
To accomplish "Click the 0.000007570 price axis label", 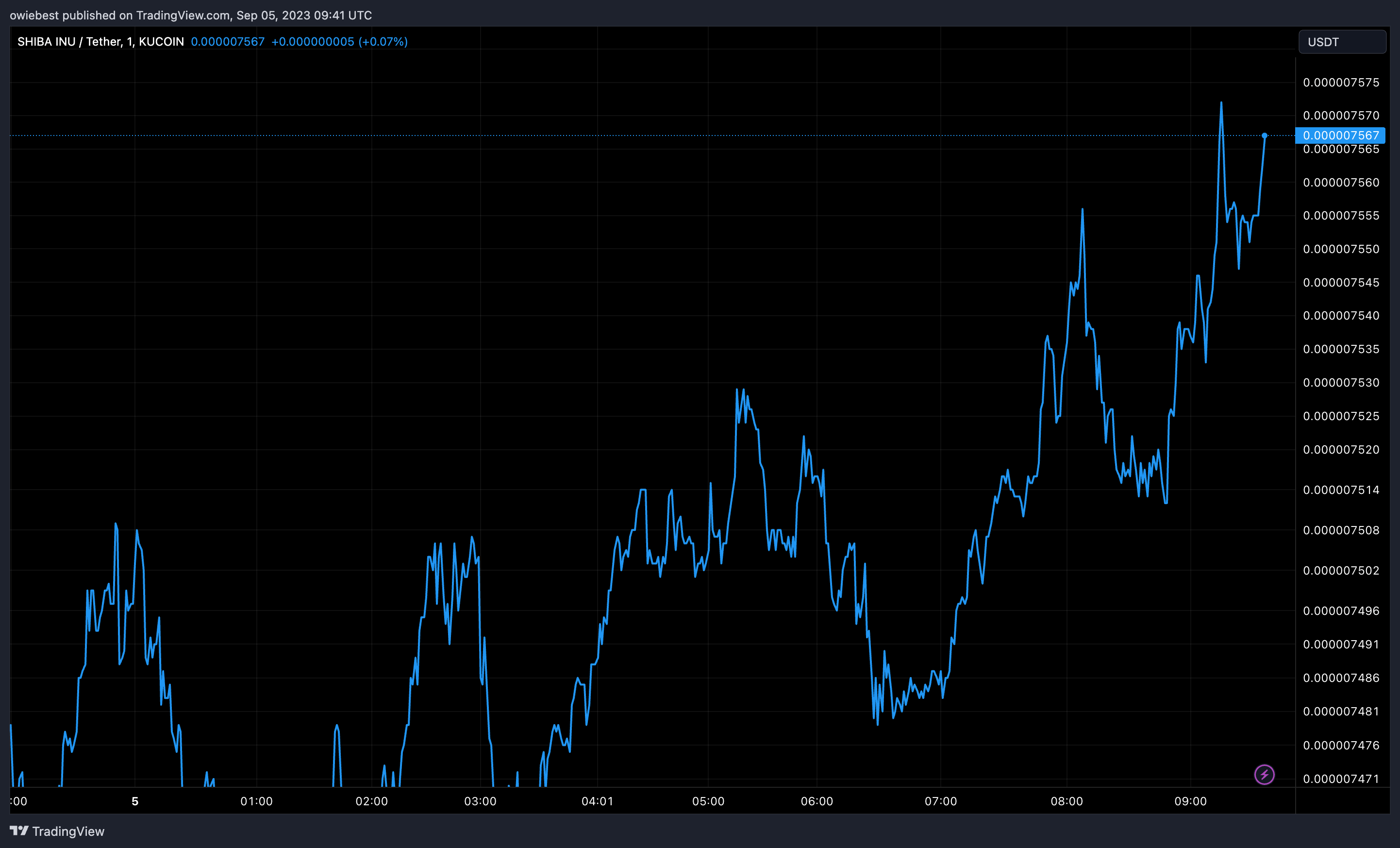I will pos(1341,116).
